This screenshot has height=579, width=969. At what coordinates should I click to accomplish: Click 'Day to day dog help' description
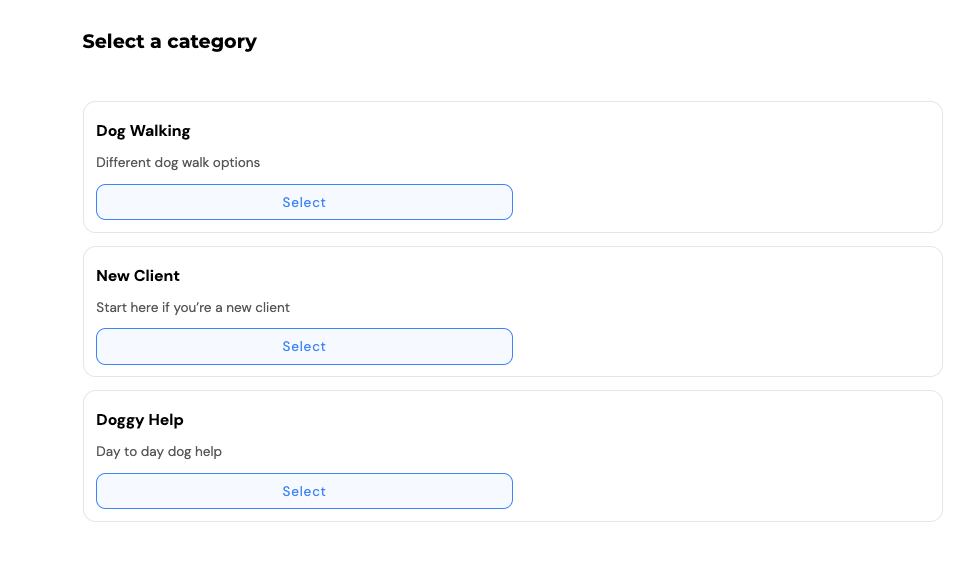[x=159, y=452]
